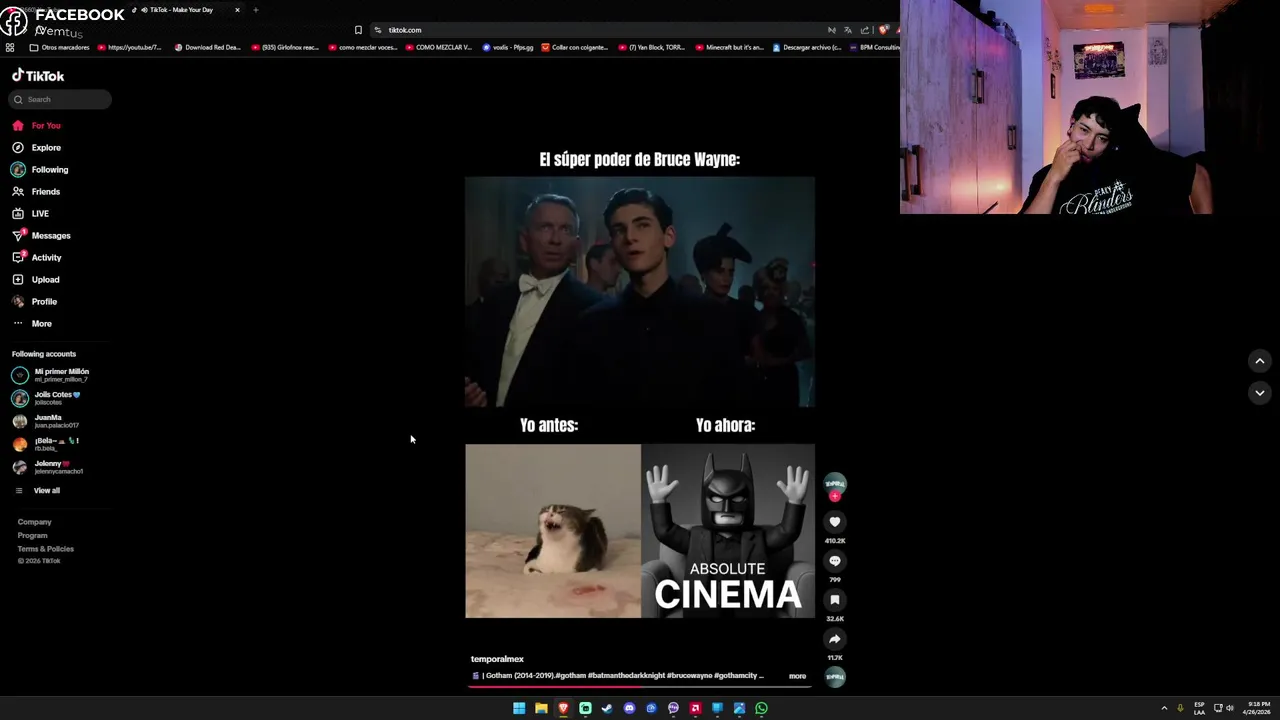The image size is (1280, 720).
Task: Open a new browser tab
Action: 256,10
